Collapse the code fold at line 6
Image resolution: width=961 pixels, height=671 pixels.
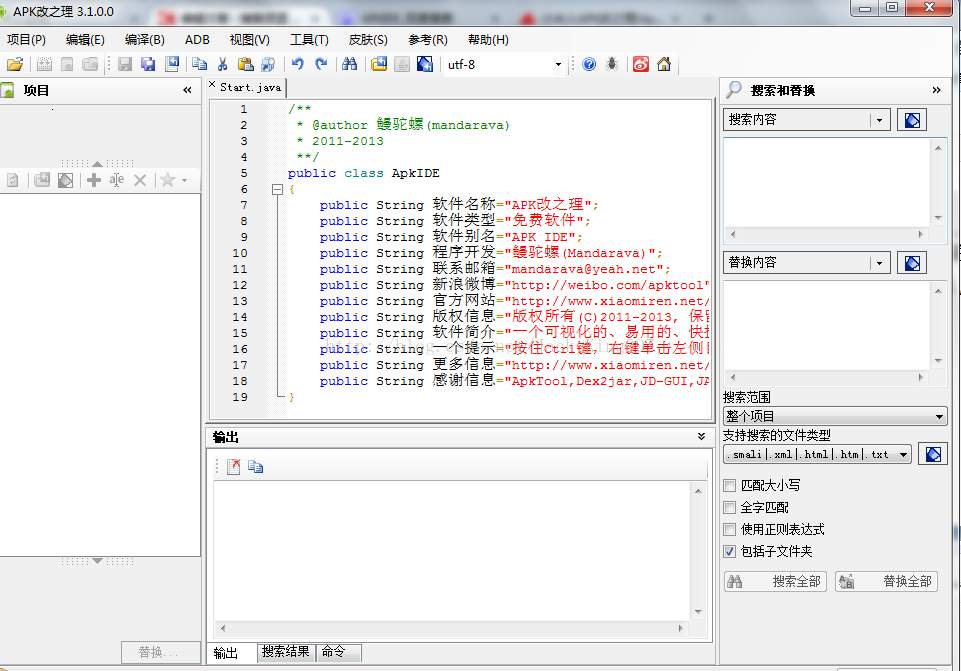coord(277,189)
